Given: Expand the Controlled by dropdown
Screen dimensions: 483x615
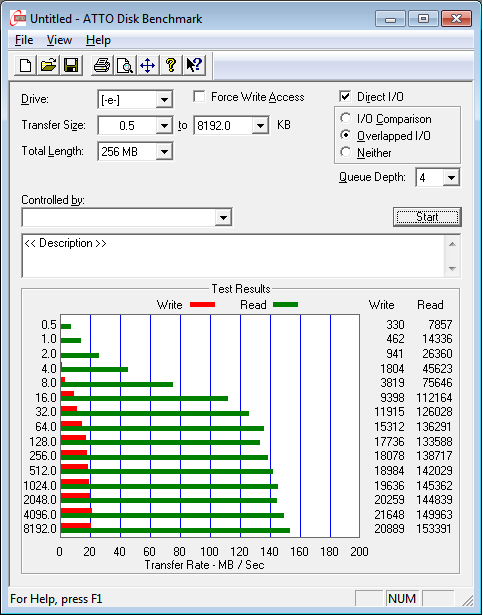Looking at the screenshot, I should coord(223,217).
